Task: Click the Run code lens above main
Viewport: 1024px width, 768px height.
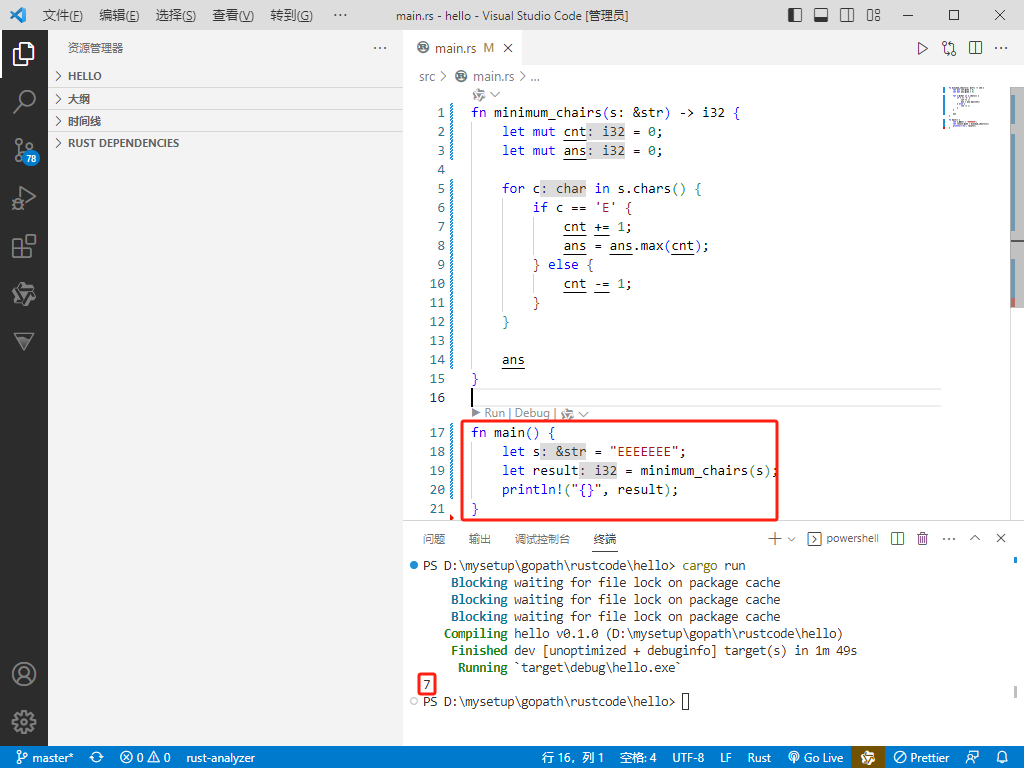Action: point(494,413)
